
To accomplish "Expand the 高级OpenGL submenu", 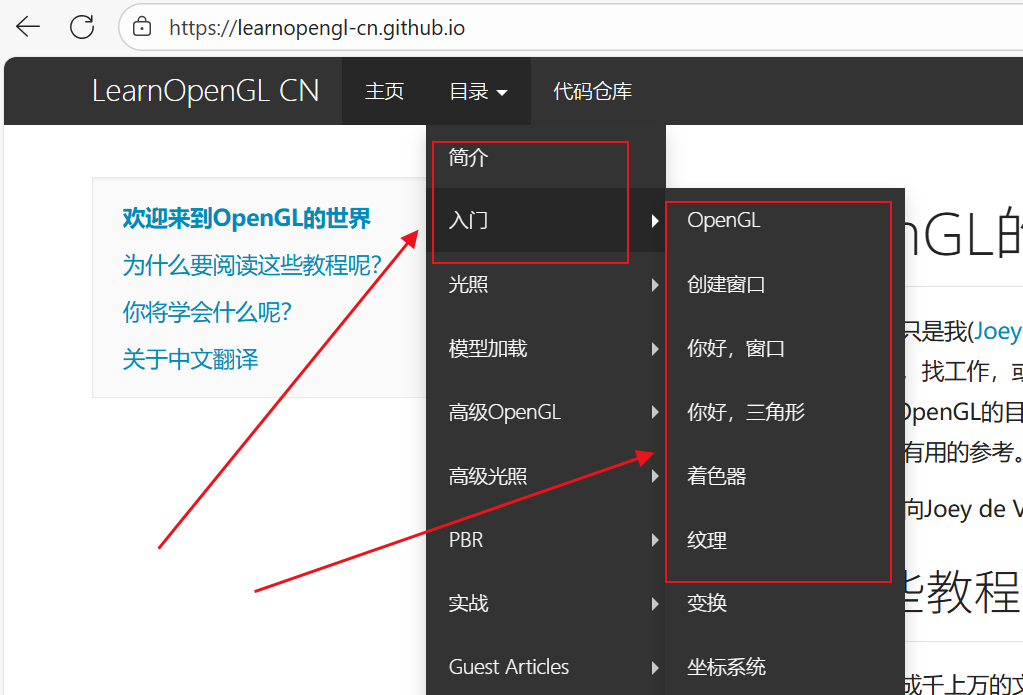I will (x=546, y=412).
